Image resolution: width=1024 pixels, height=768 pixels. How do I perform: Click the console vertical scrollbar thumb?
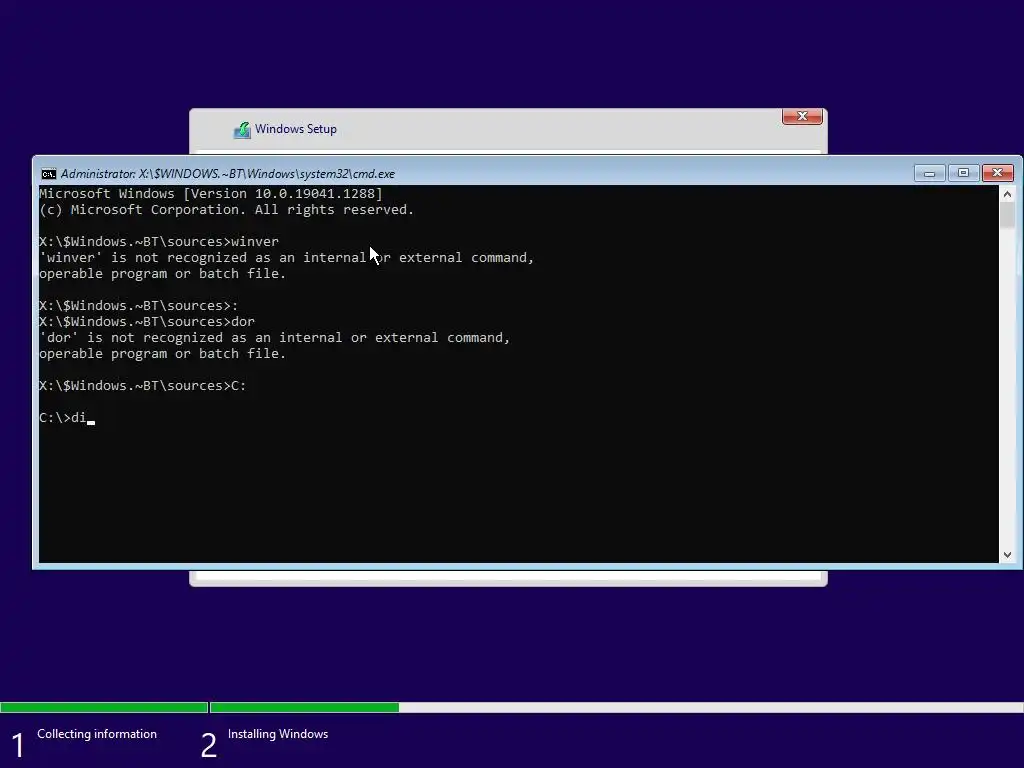tap(1007, 216)
